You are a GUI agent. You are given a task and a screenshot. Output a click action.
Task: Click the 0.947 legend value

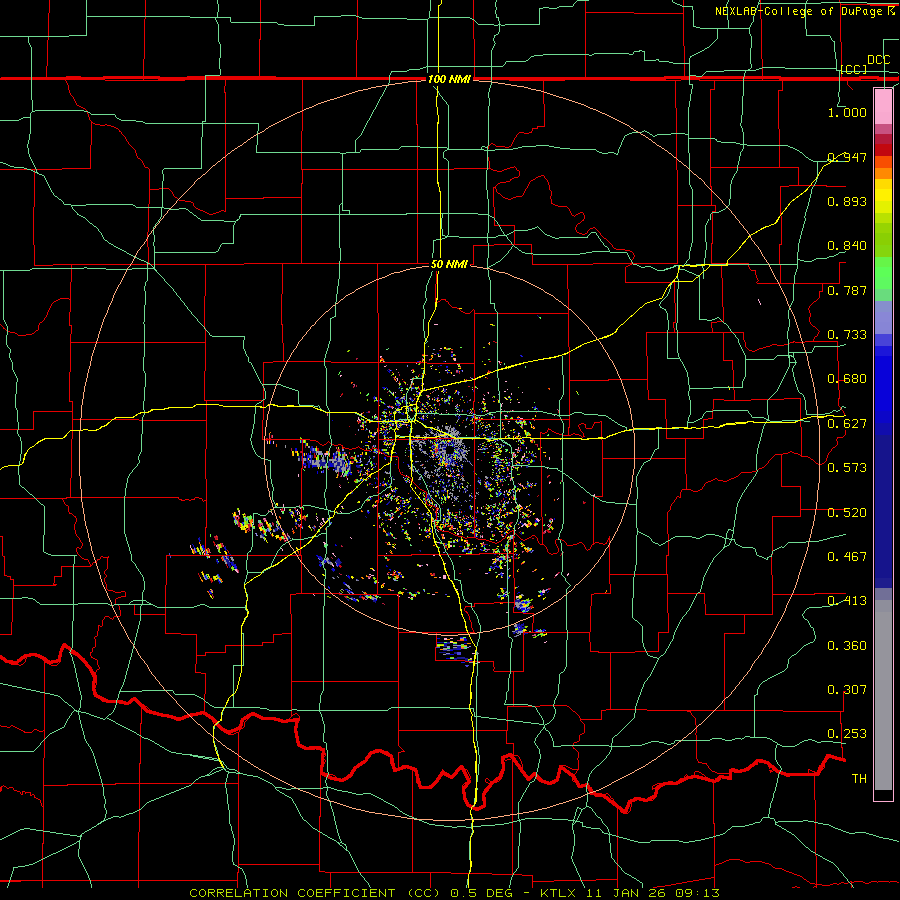(847, 157)
